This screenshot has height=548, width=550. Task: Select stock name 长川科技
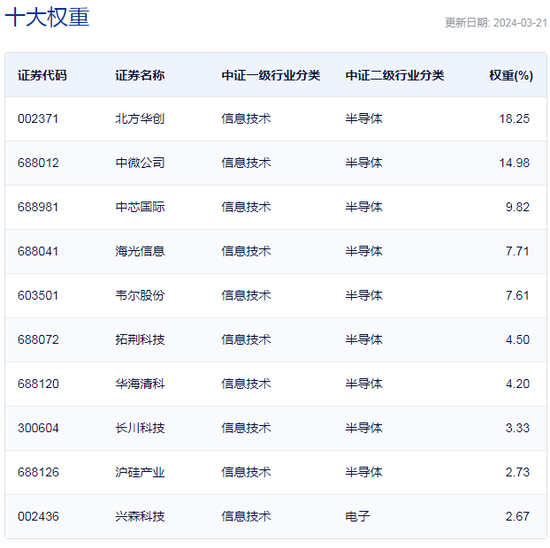[140, 428]
